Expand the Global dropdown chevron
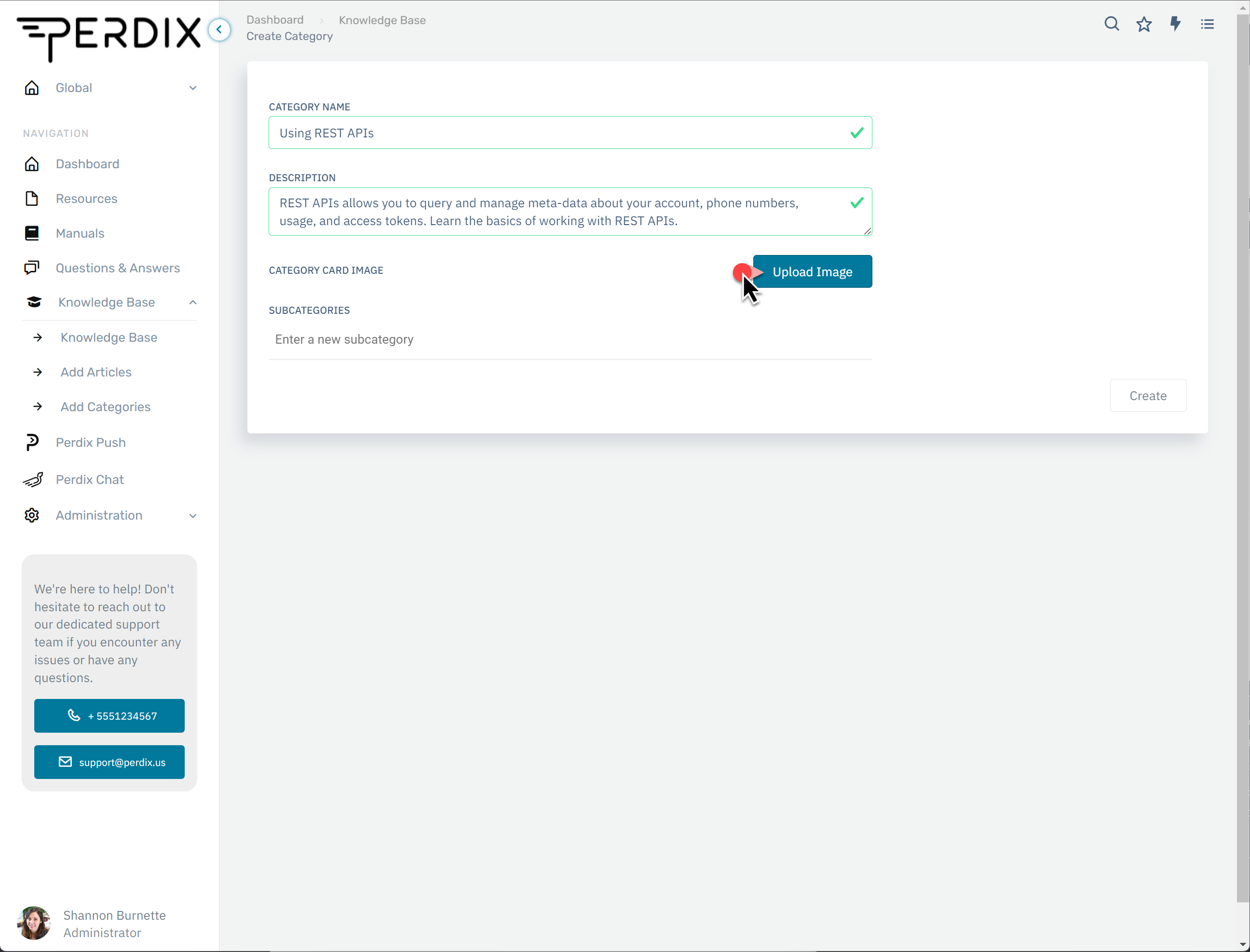1250x952 pixels. pos(193,88)
